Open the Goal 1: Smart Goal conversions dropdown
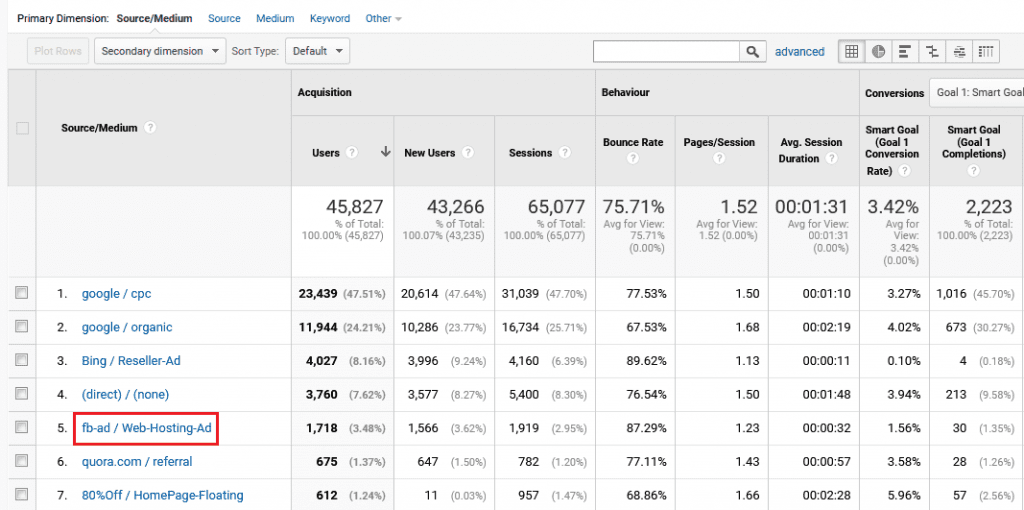 coord(976,93)
